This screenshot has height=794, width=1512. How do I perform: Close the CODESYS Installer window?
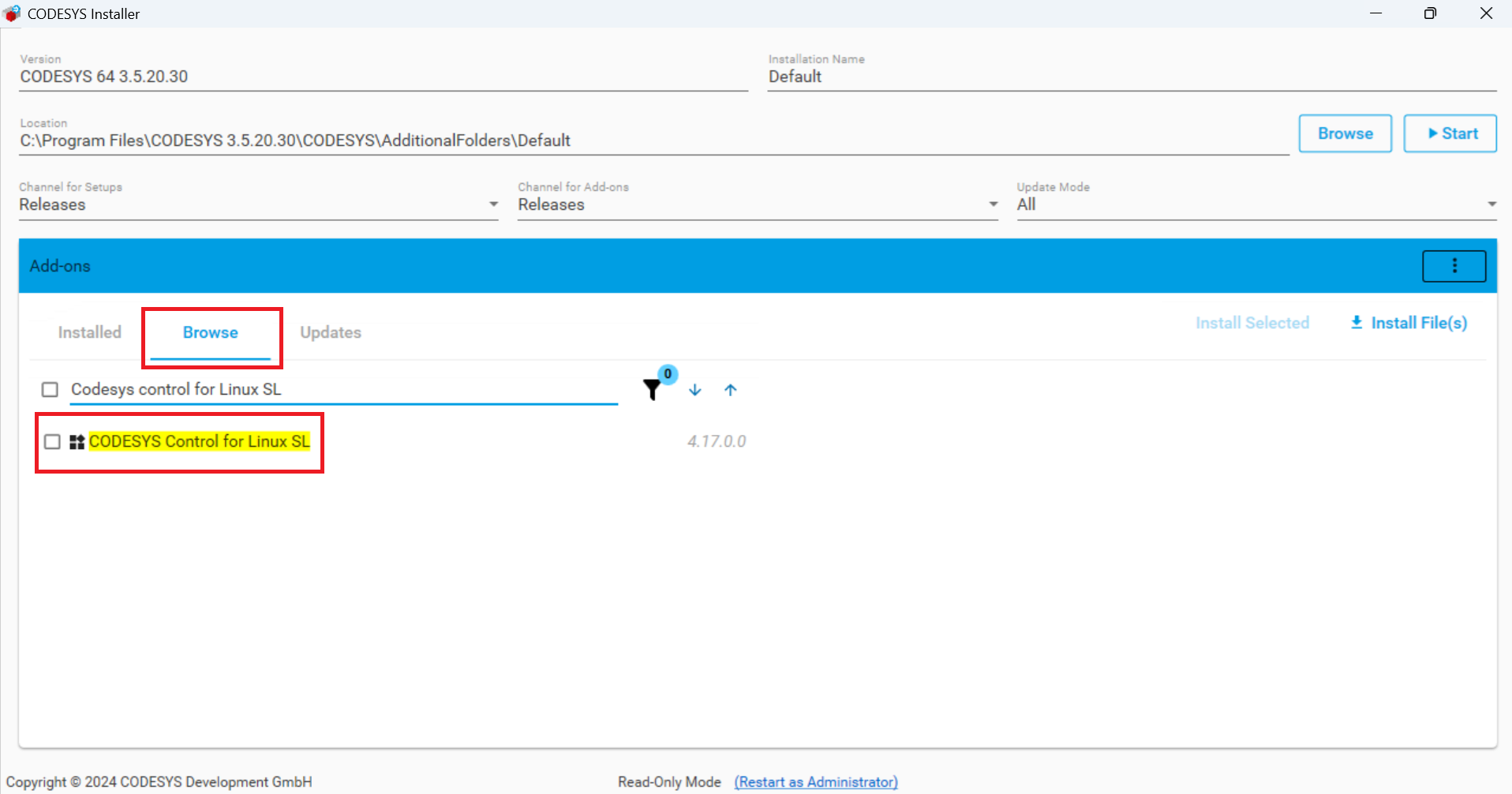click(1486, 13)
